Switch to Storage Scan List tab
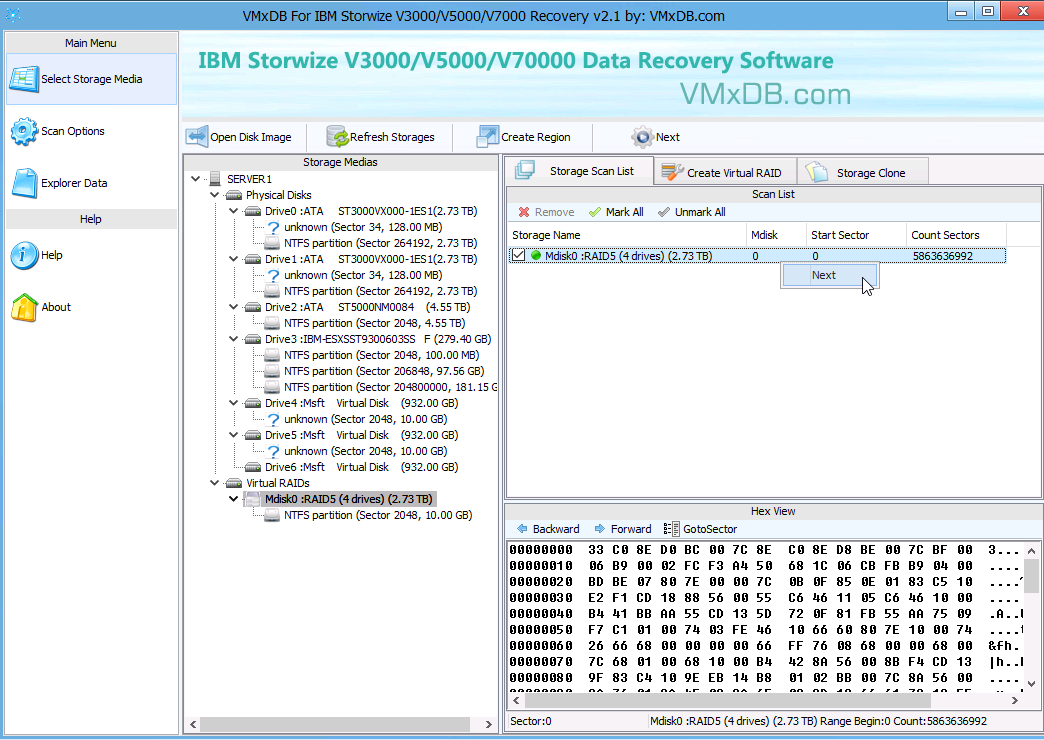This screenshot has width=1044, height=740. (x=579, y=171)
